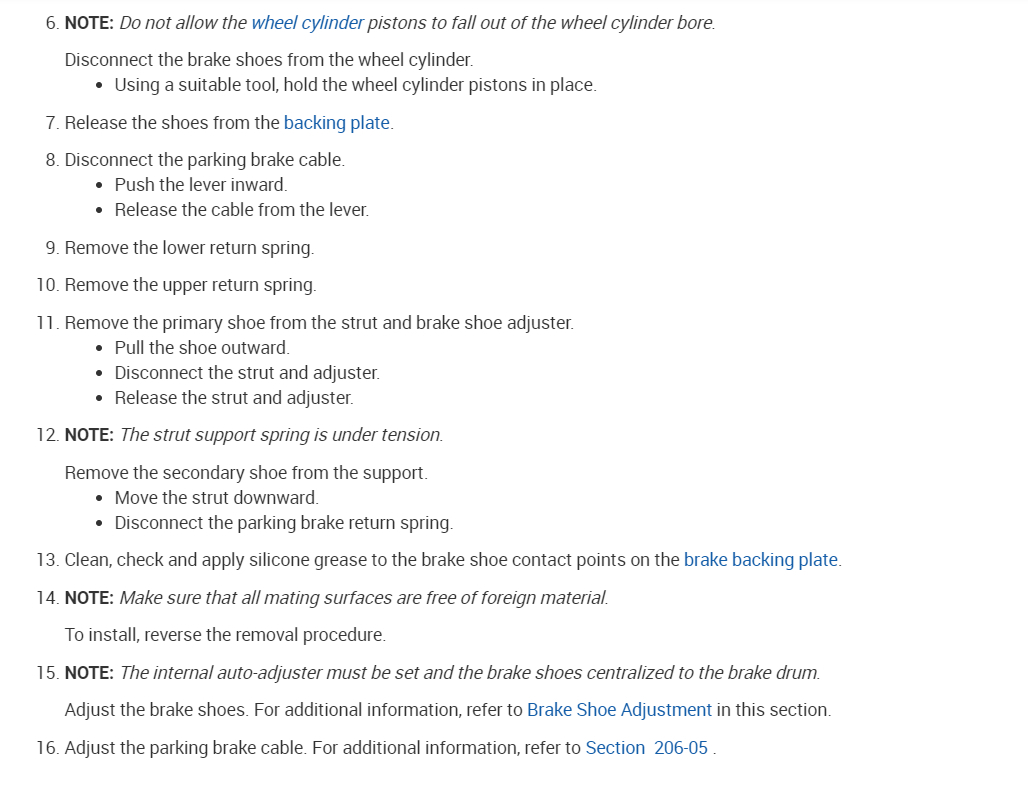Click 'Disconnect the parking brake return spring' bullet
The height and width of the screenshot is (801, 1028).
point(283,523)
